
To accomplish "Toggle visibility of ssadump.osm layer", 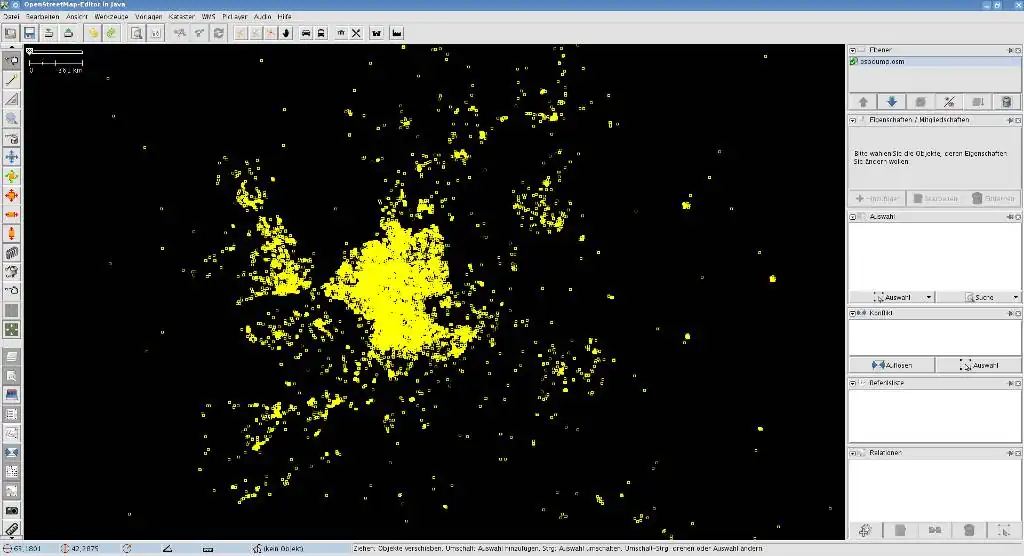I will coord(854,62).
